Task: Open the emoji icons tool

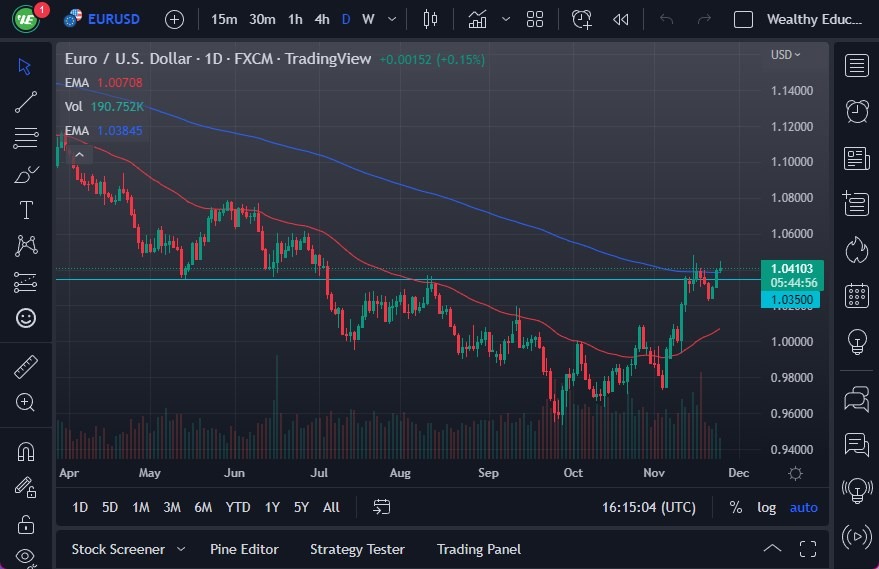Action: 26,318
